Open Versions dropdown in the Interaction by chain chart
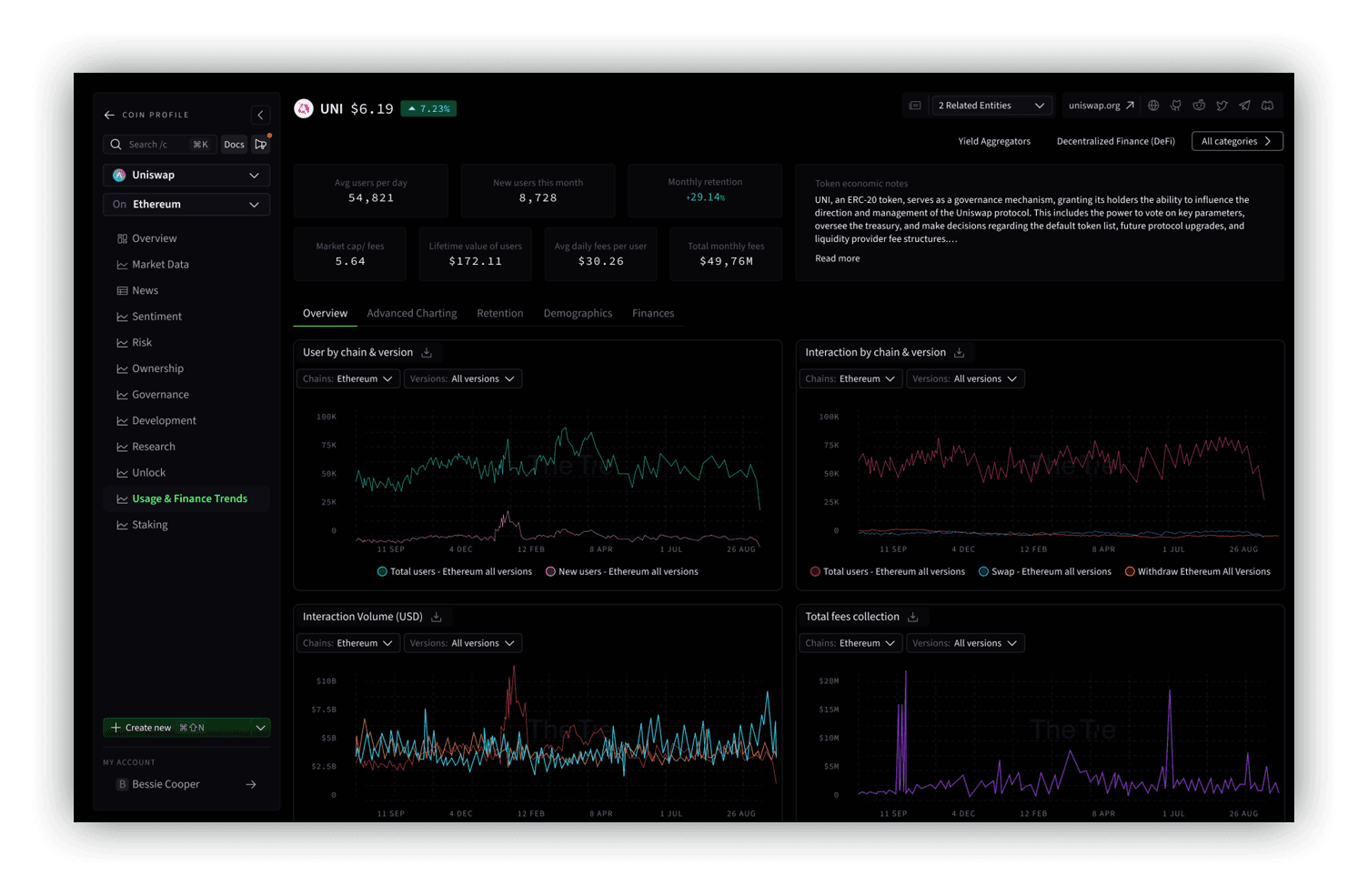 click(965, 379)
